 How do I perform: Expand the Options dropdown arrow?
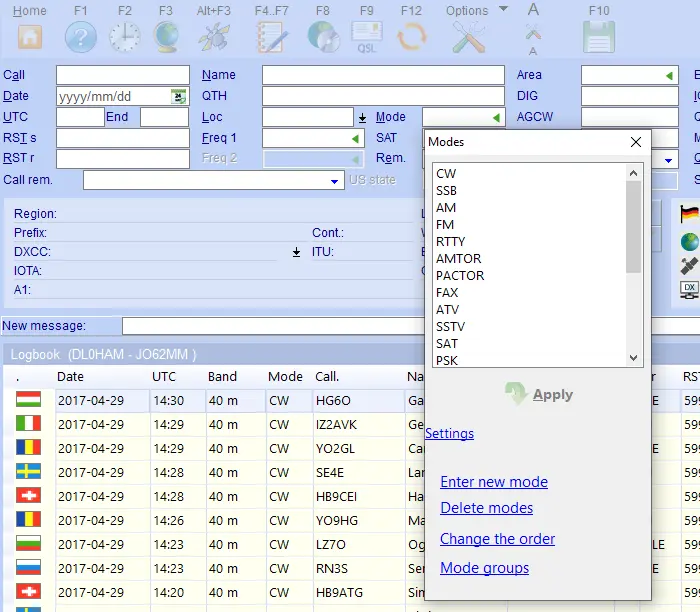pyautogui.click(x=503, y=9)
